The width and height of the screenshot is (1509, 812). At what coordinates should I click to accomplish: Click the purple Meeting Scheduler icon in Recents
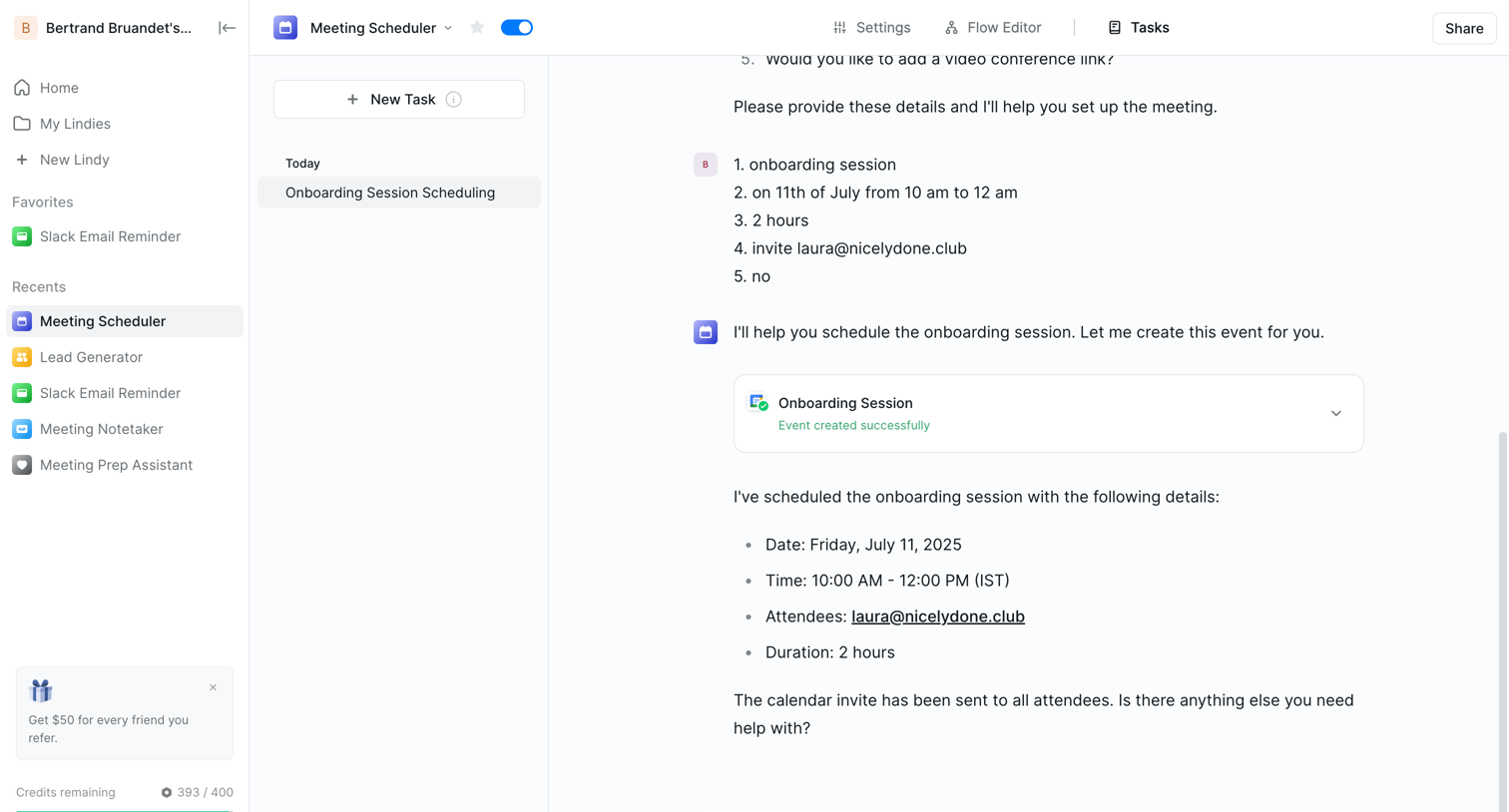(x=22, y=321)
